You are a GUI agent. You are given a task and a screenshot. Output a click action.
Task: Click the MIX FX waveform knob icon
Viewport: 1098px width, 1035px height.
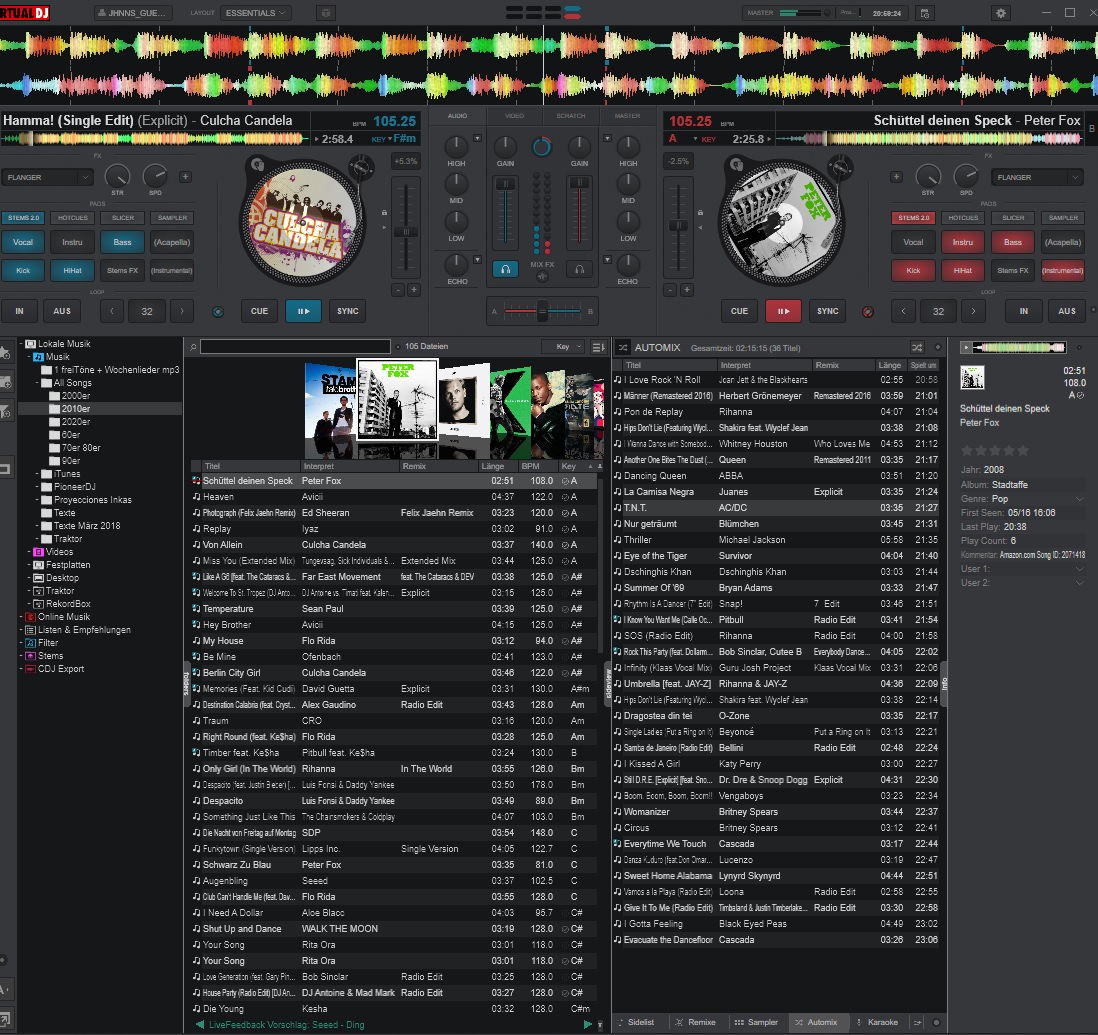(542, 277)
